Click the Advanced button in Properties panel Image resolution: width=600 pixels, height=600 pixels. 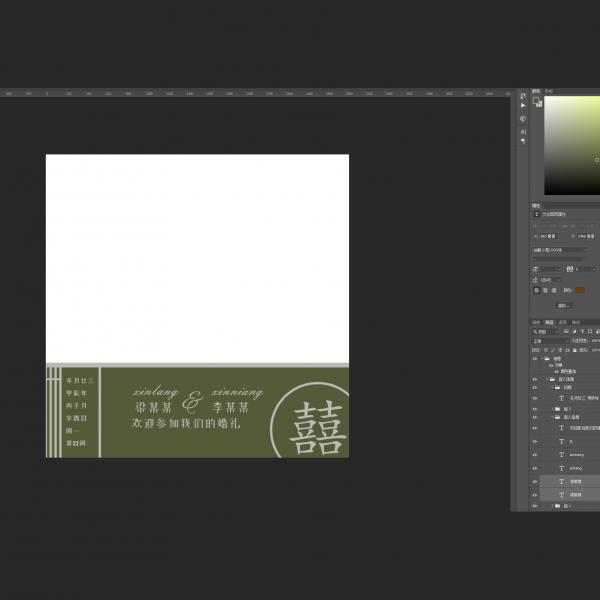coord(562,305)
